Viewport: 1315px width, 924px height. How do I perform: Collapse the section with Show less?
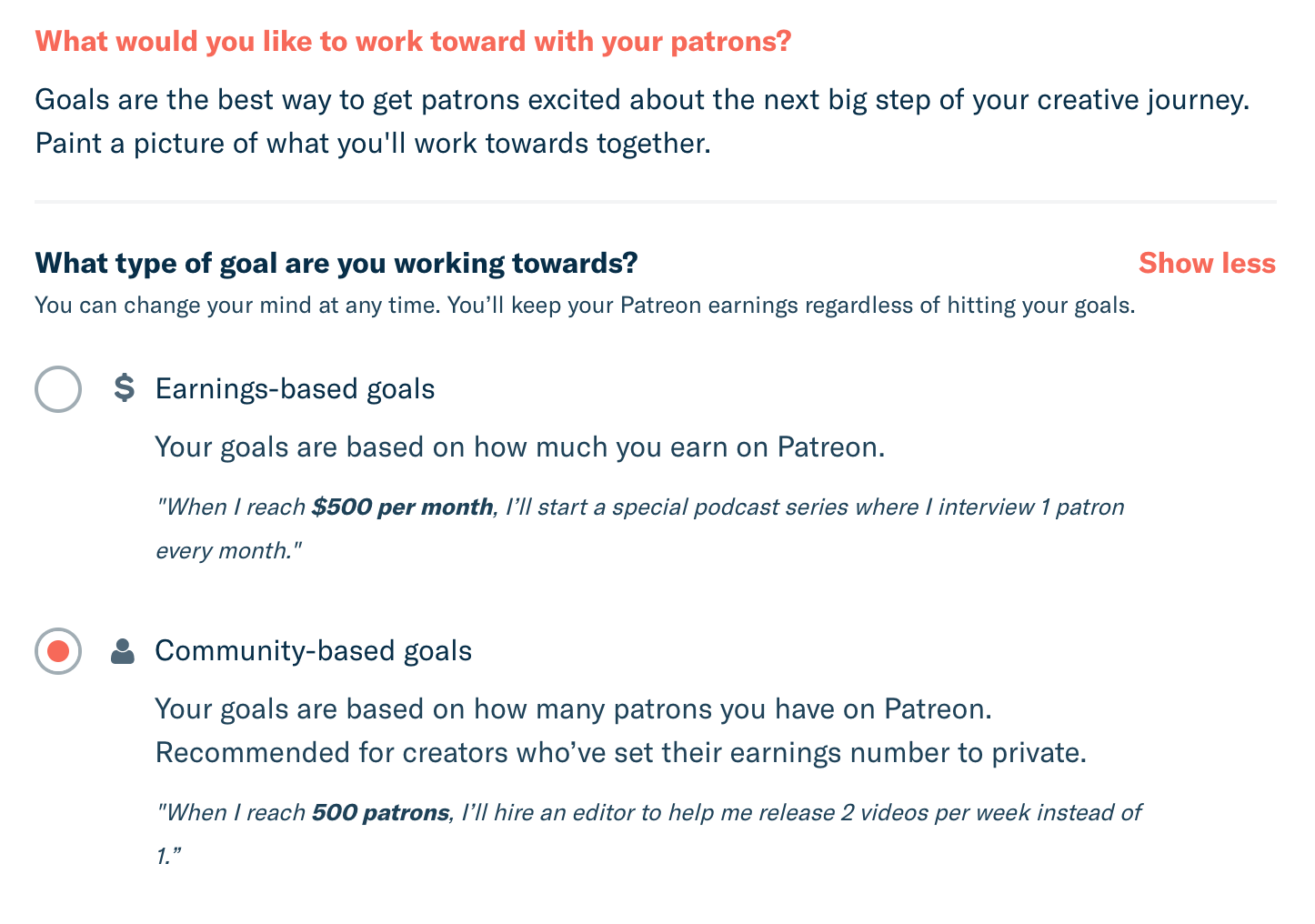coord(1207,263)
